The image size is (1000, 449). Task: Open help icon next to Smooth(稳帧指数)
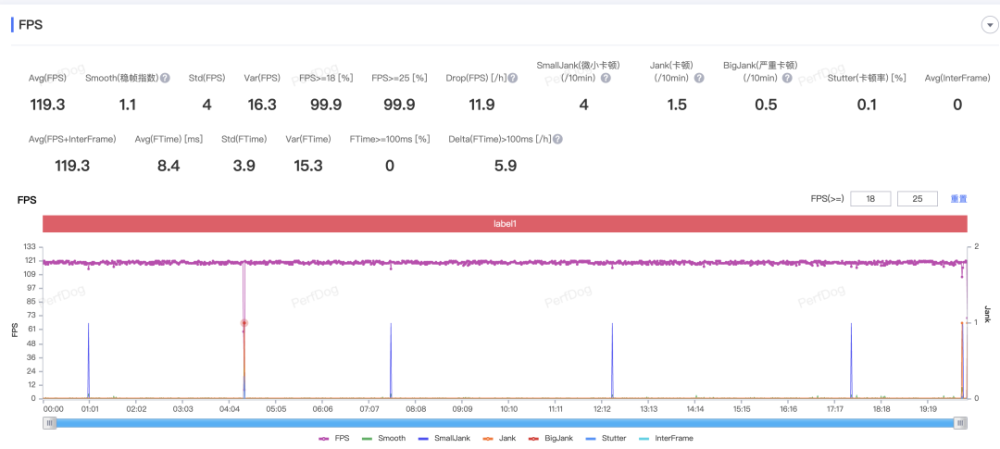[165, 78]
